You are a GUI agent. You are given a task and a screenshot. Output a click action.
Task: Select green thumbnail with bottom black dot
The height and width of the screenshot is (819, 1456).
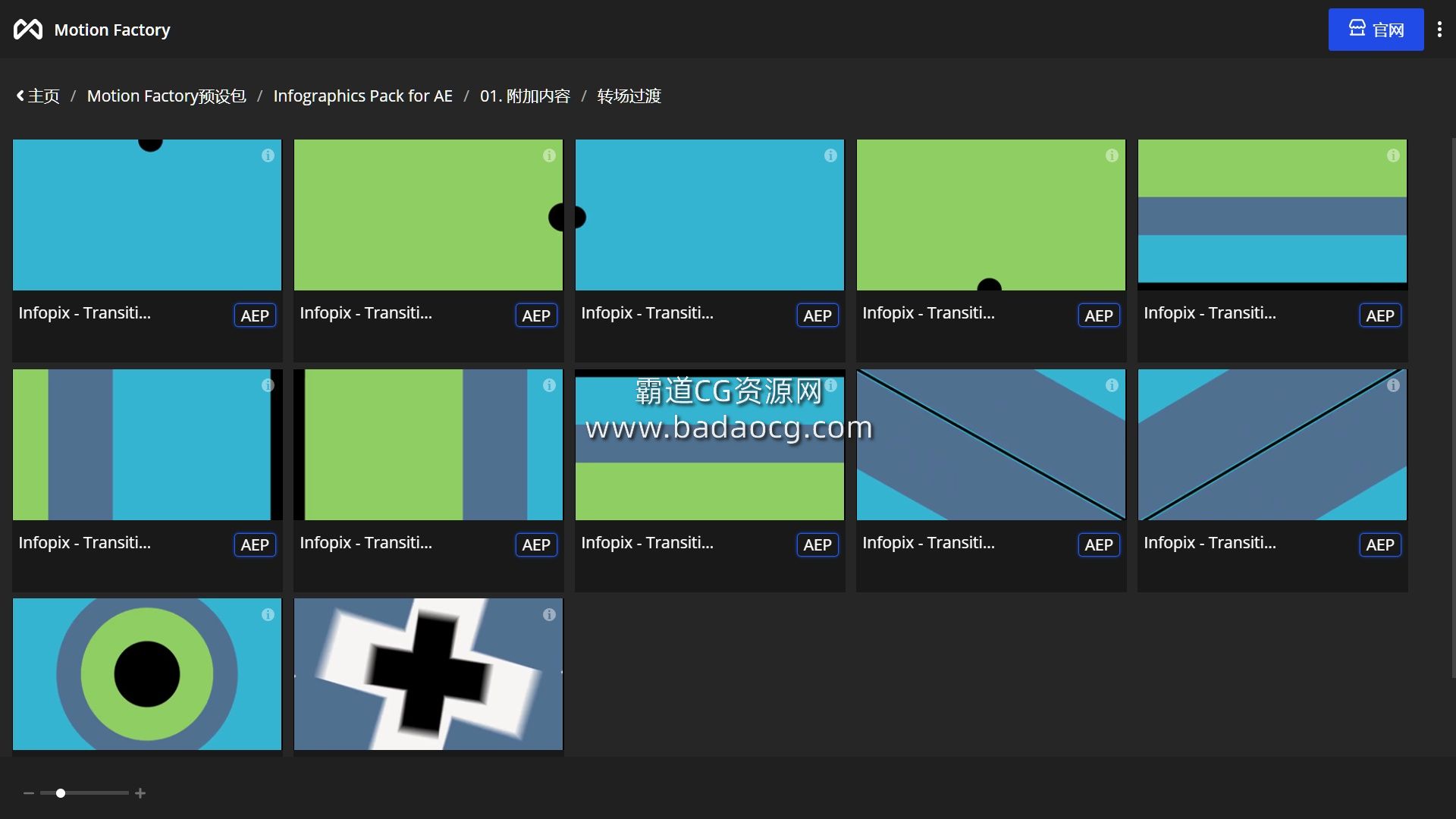click(991, 215)
